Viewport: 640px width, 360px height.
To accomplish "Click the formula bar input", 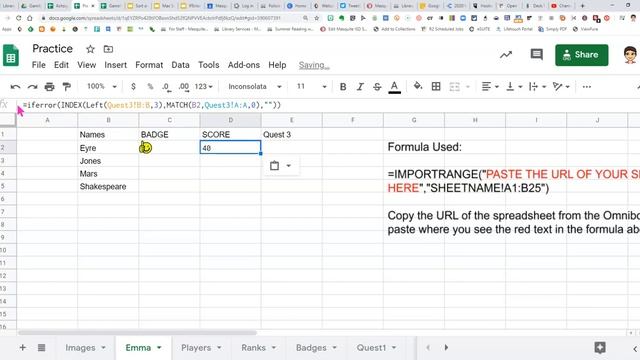I will pyautogui.click(x=327, y=105).
